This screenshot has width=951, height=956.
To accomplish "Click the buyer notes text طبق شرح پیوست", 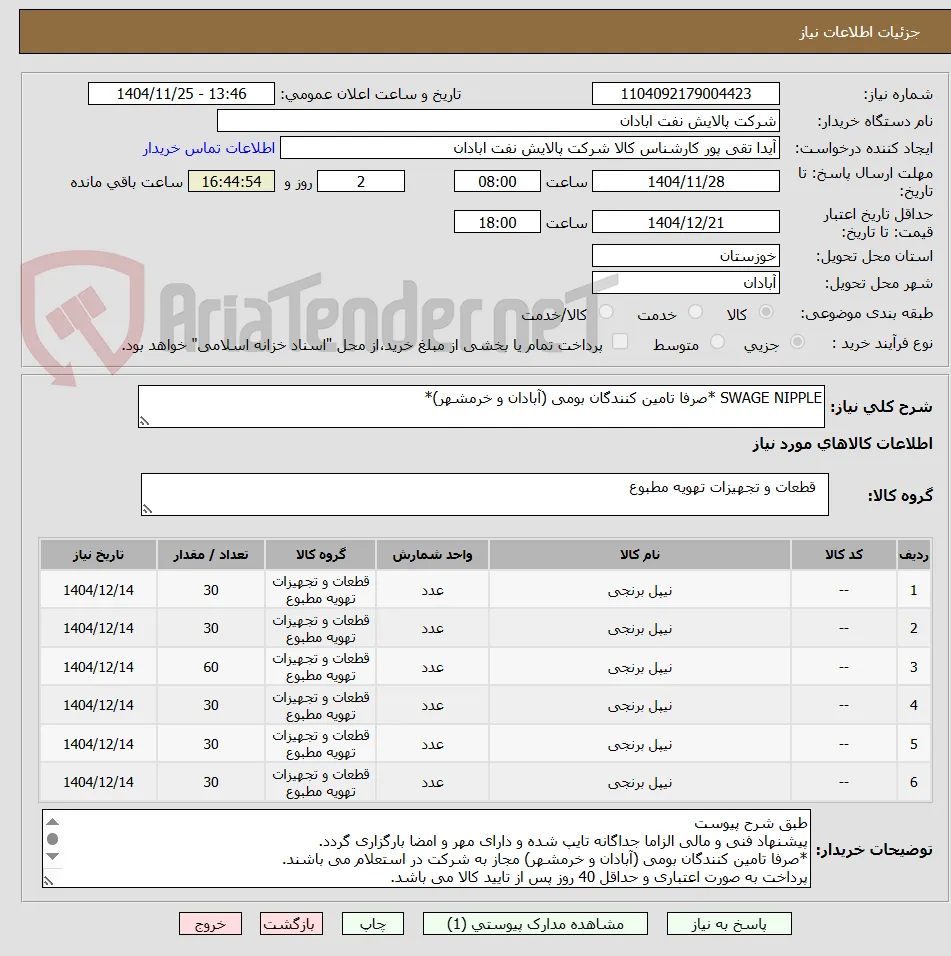I will [x=750, y=824].
